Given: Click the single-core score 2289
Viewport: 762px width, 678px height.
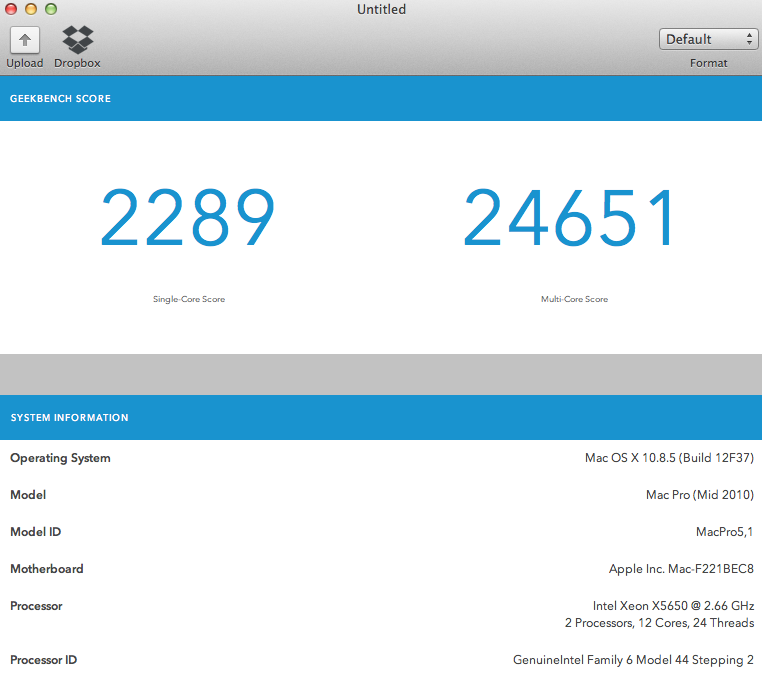Looking at the screenshot, I should point(188,217).
